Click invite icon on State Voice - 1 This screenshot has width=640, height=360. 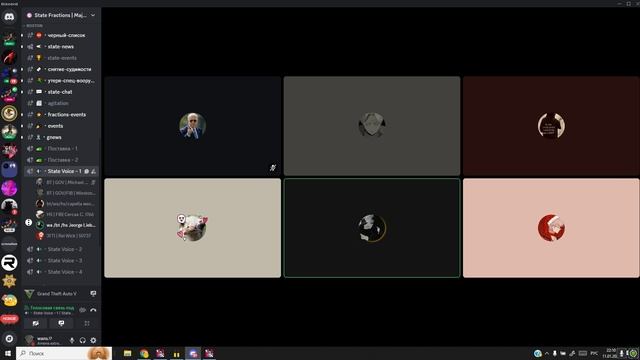pos(93,171)
